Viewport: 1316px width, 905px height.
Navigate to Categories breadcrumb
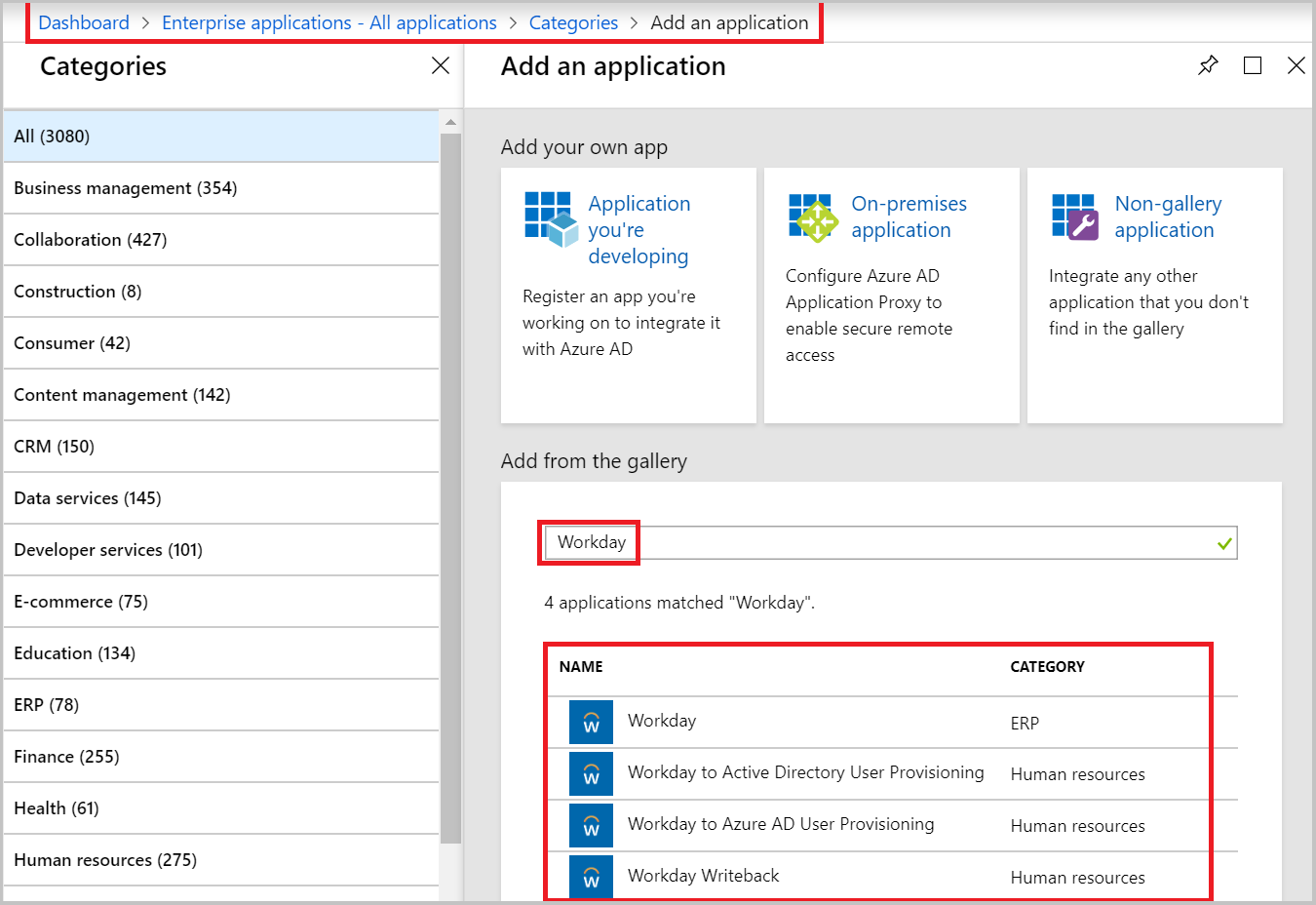[x=573, y=22]
